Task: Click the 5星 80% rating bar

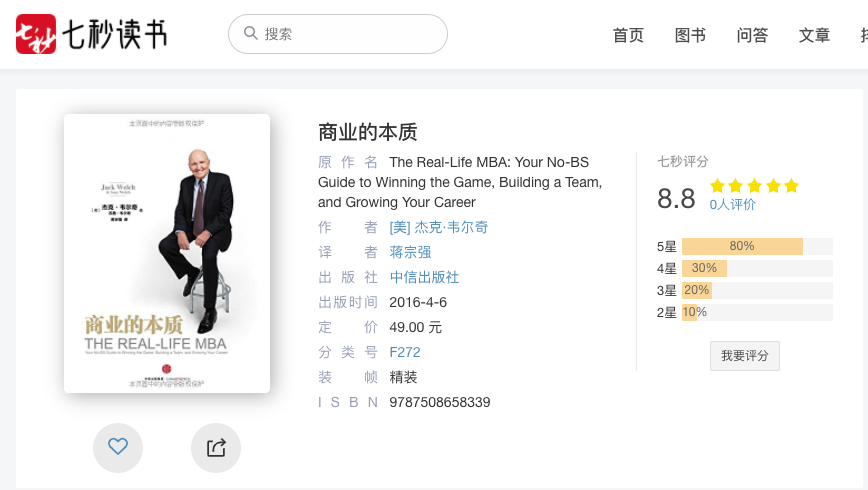Action: (x=757, y=246)
